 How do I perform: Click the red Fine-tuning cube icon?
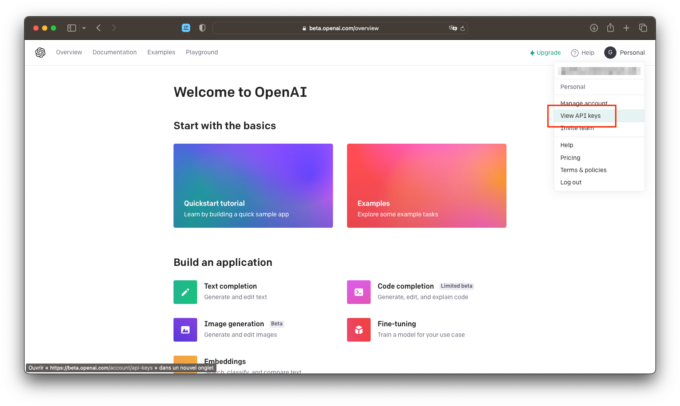359,330
